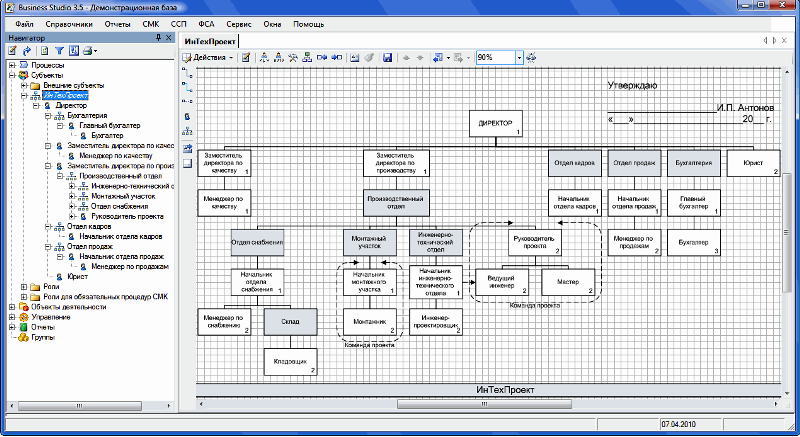Image resolution: width=800 pixels, height=437 pixels.
Task: Open the ФСА menu
Action: coord(206,24)
